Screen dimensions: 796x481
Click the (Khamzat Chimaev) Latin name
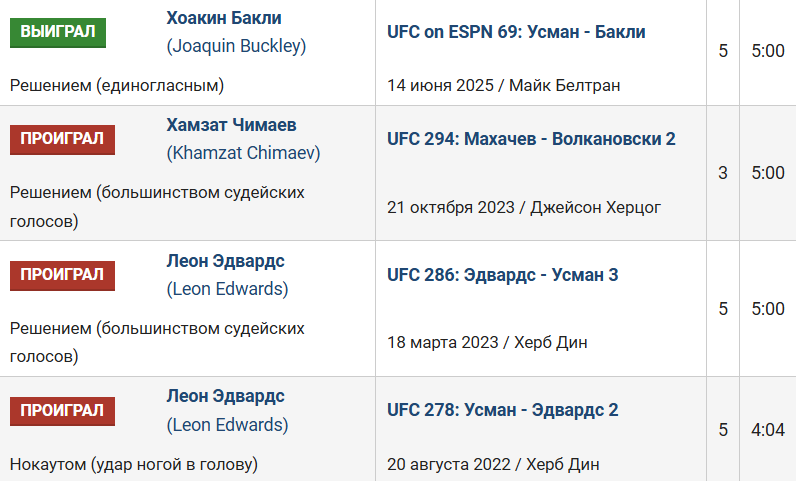[x=241, y=153]
